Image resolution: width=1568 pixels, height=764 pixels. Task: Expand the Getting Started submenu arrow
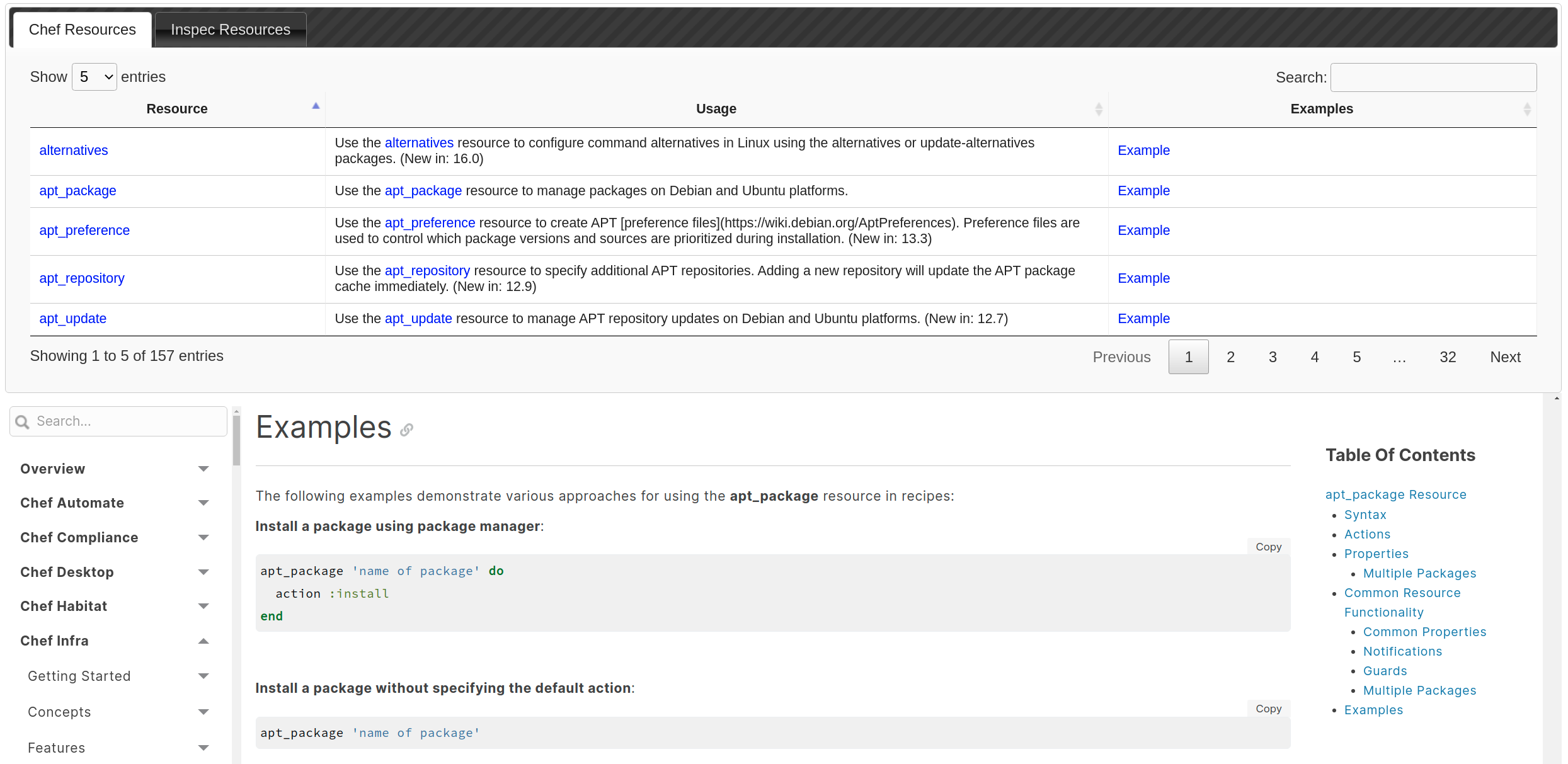[x=203, y=676]
